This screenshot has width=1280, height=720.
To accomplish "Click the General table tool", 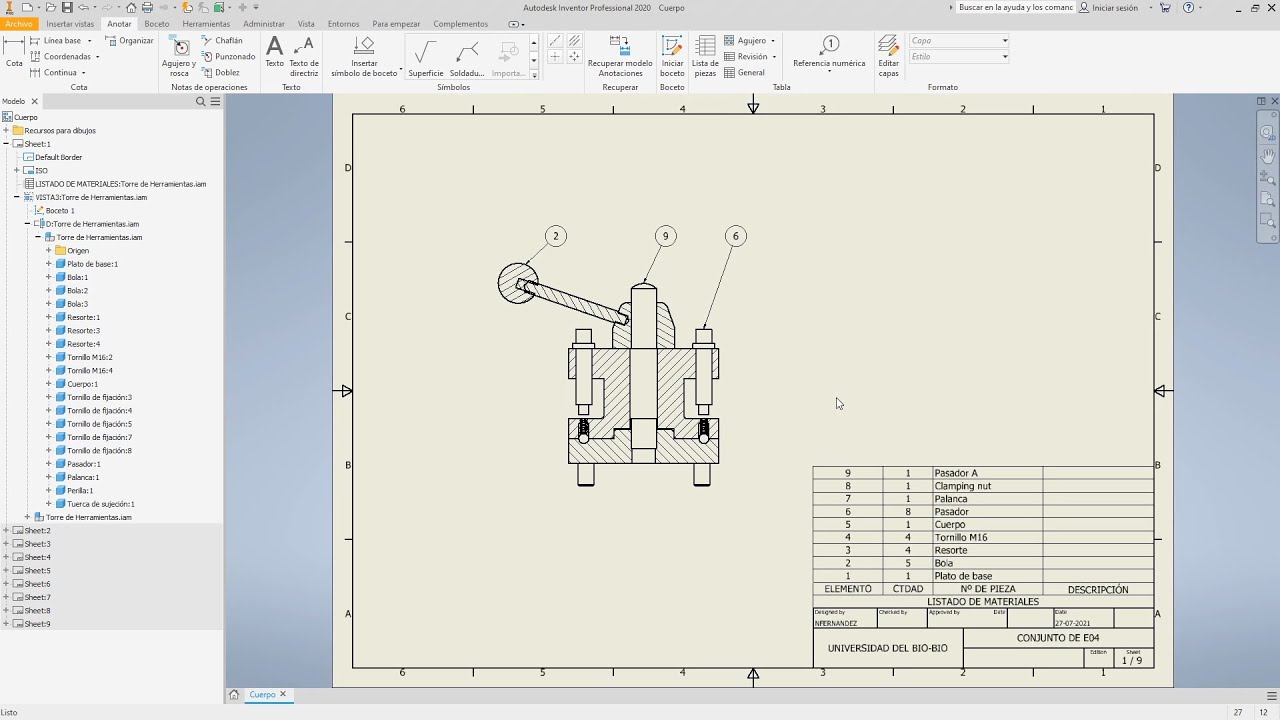I will click(x=745, y=73).
